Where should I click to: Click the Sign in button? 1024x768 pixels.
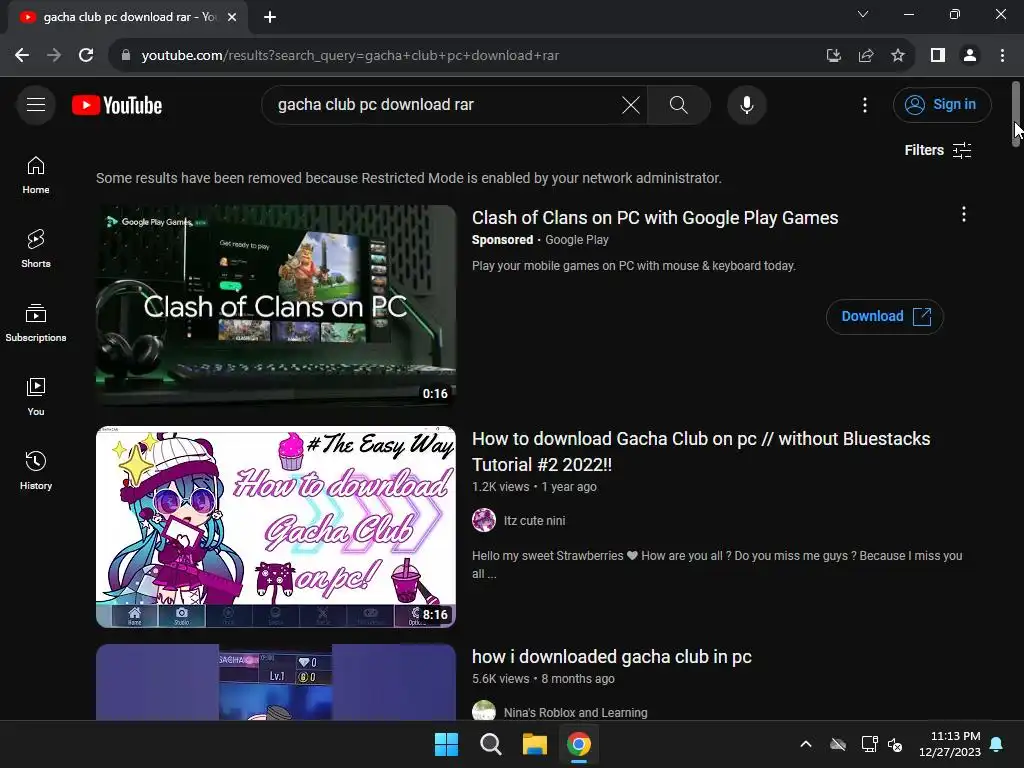click(x=942, y=104)
